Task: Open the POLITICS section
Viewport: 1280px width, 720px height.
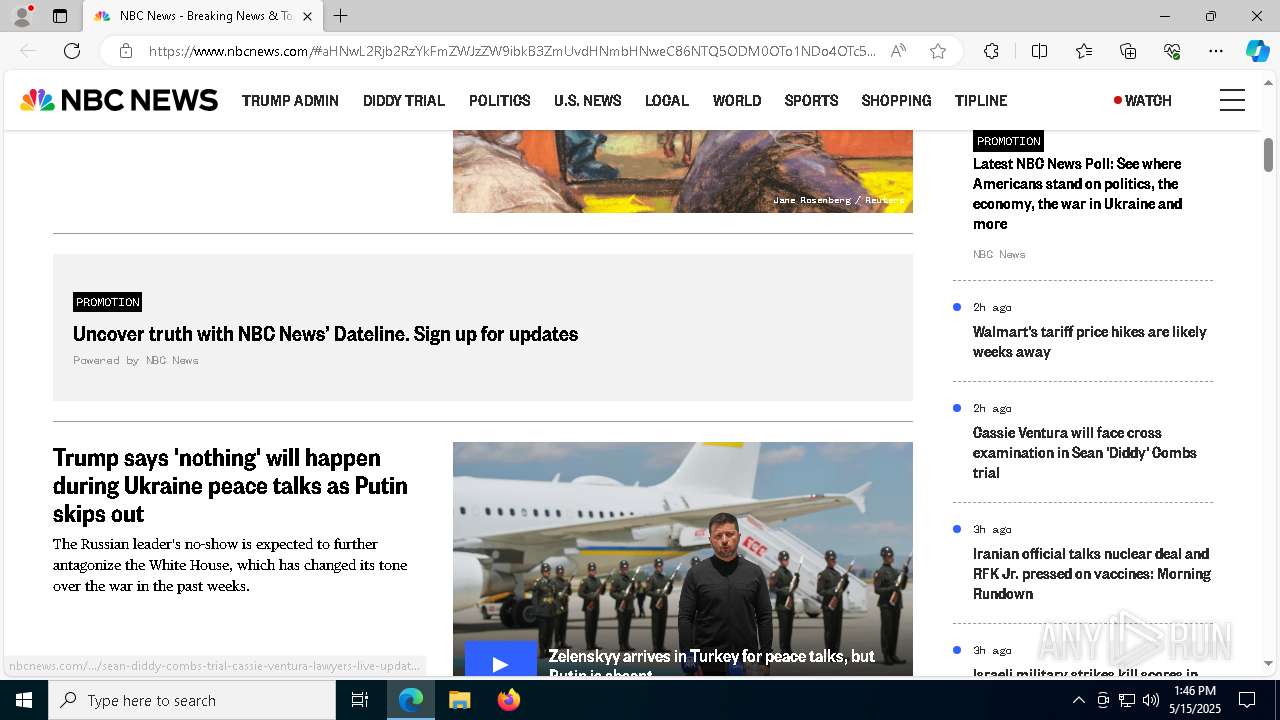Action: tap(499, 100)
